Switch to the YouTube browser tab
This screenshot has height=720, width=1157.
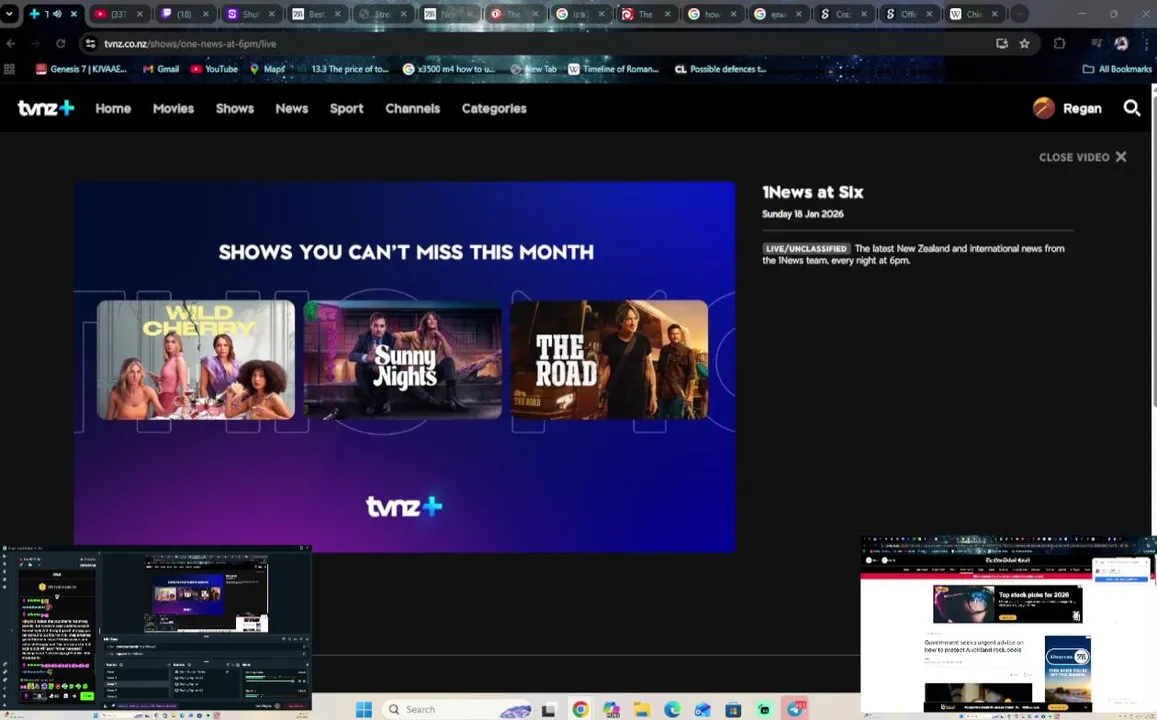[118, 14]
